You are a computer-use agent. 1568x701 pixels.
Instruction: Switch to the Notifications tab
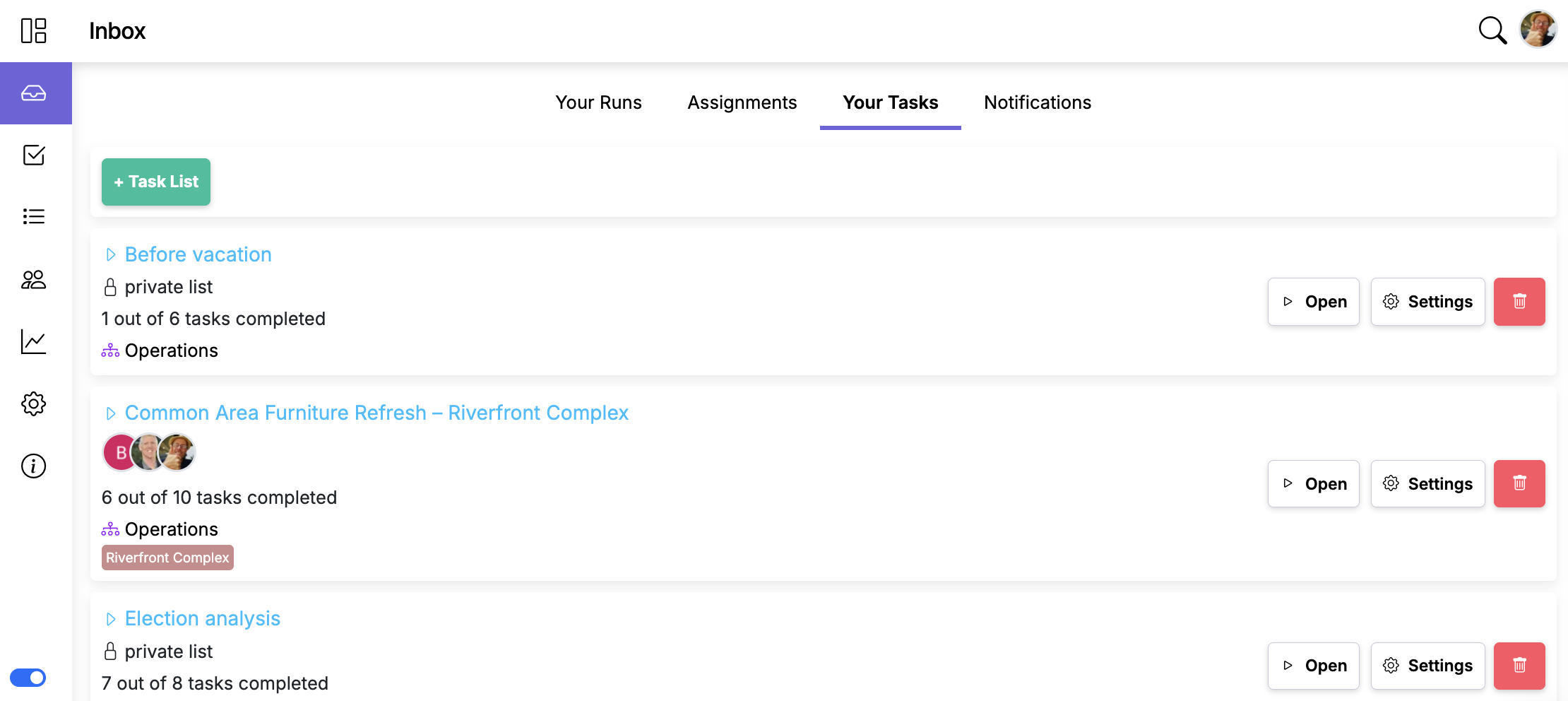coord(1037,102)
